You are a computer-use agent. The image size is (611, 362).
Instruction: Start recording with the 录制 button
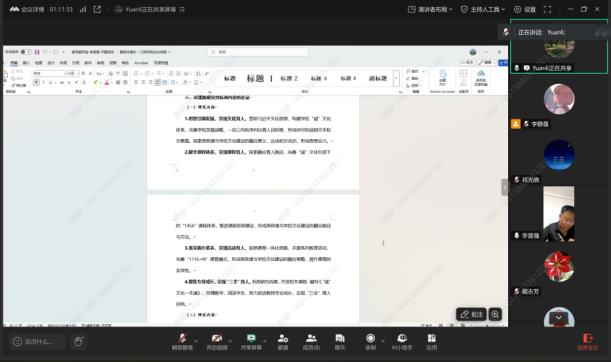click(x=371, y=342)
